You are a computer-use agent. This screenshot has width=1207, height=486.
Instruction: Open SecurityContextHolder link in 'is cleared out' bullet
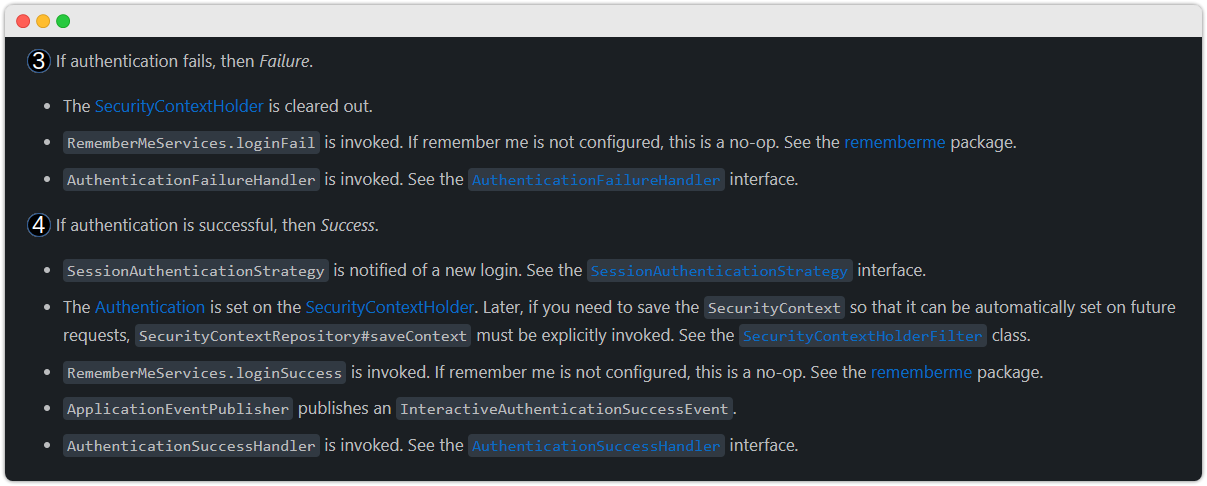click(179, 106)
